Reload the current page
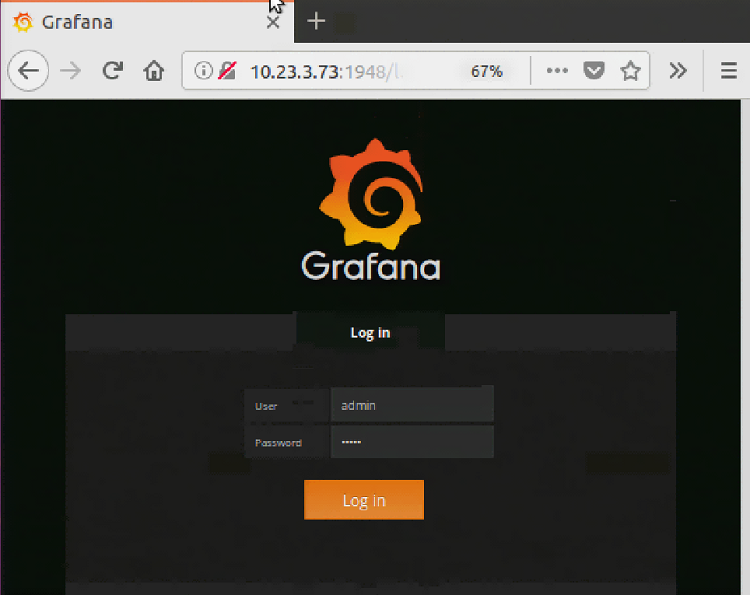The width and height of the screenshot is (750, 595). pyautogui.click(x=113, y=71)
